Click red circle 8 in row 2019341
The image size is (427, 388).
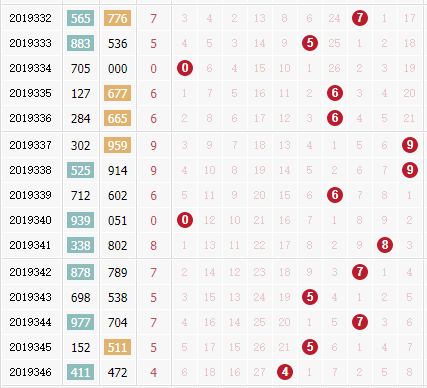point(385,245)
